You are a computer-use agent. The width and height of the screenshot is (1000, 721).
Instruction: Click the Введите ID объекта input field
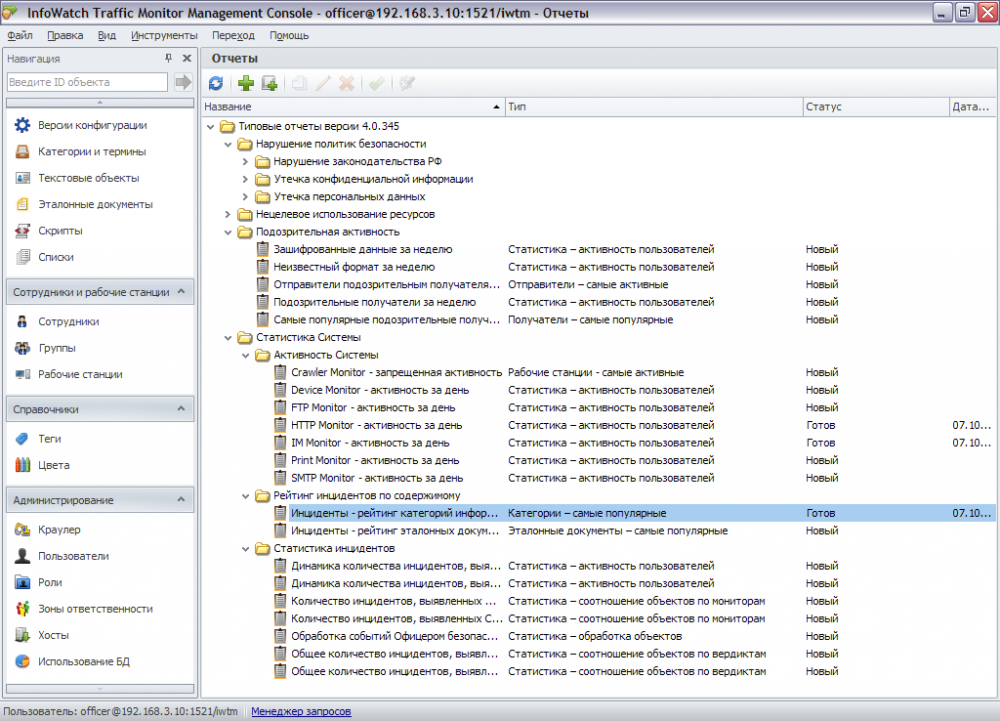[87, 82]
